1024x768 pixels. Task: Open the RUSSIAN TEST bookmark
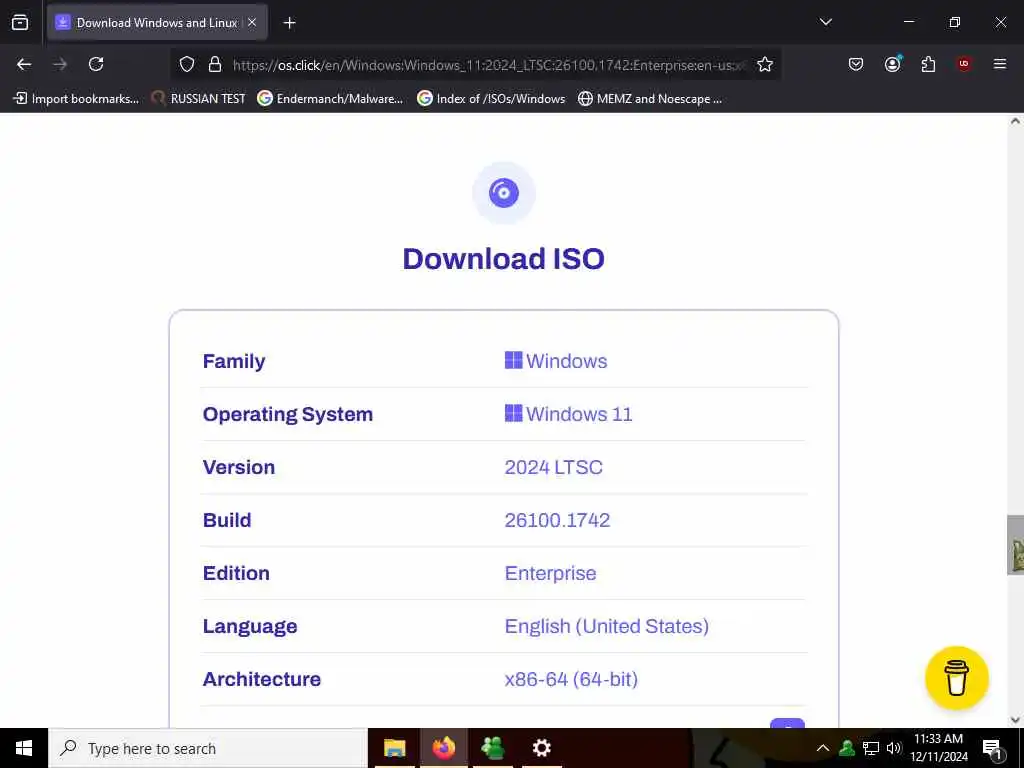point(199,99)
